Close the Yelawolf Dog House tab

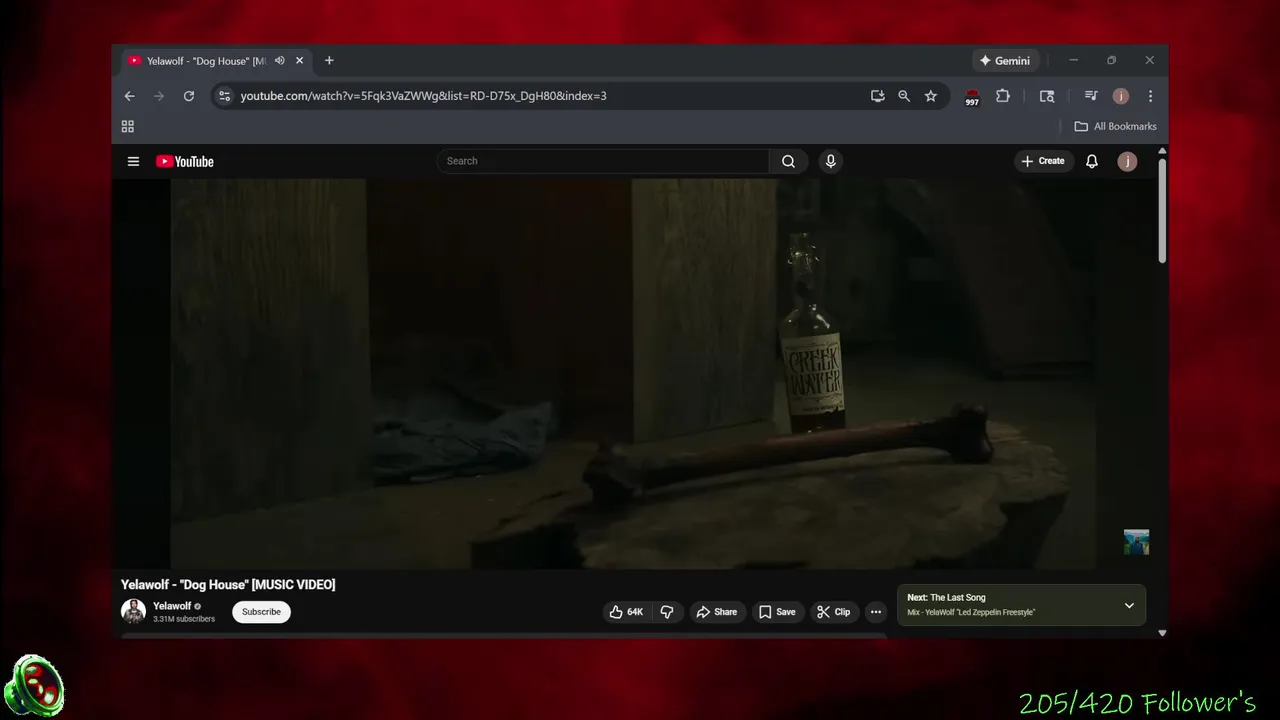click(299, 61)
